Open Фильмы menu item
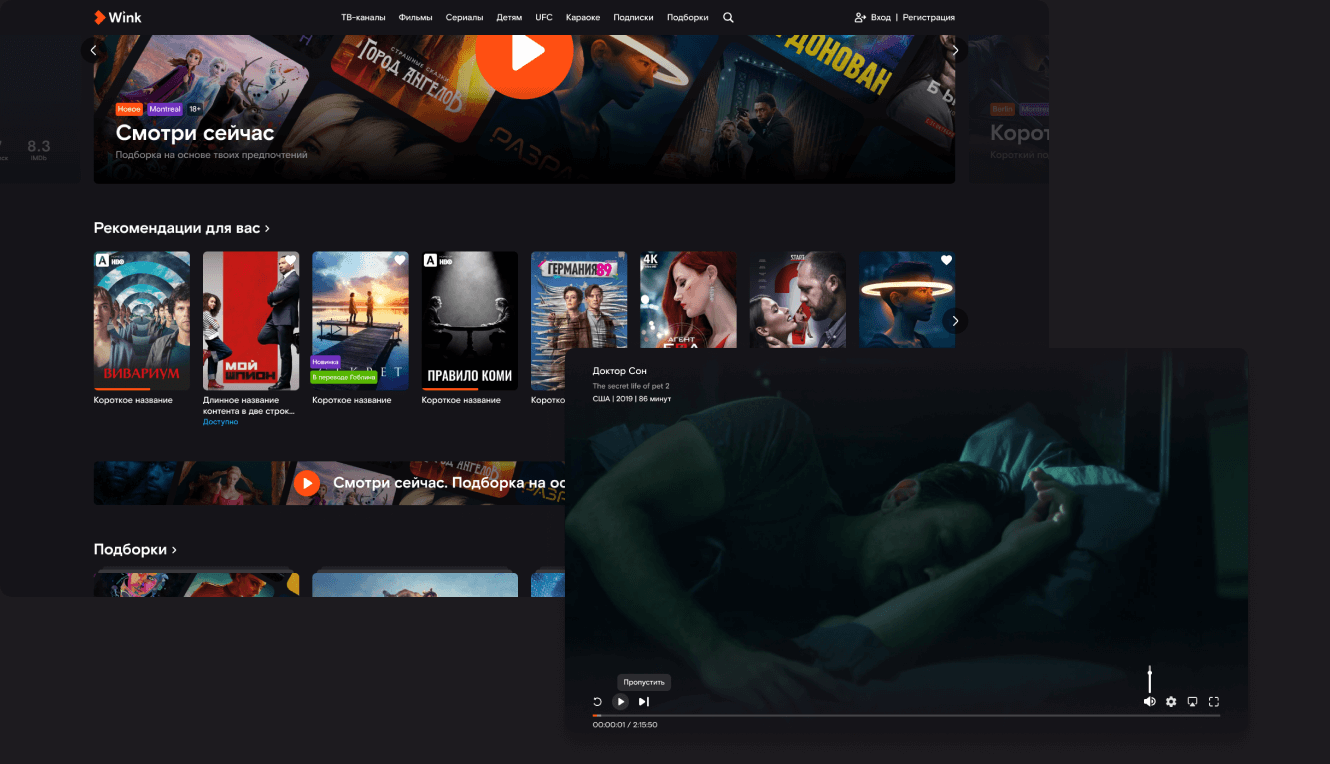 click(x=415, y=17)
